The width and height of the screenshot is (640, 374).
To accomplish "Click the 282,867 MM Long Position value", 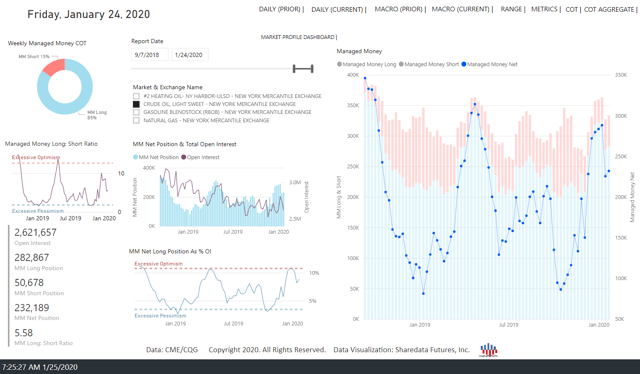I will 31,258.
